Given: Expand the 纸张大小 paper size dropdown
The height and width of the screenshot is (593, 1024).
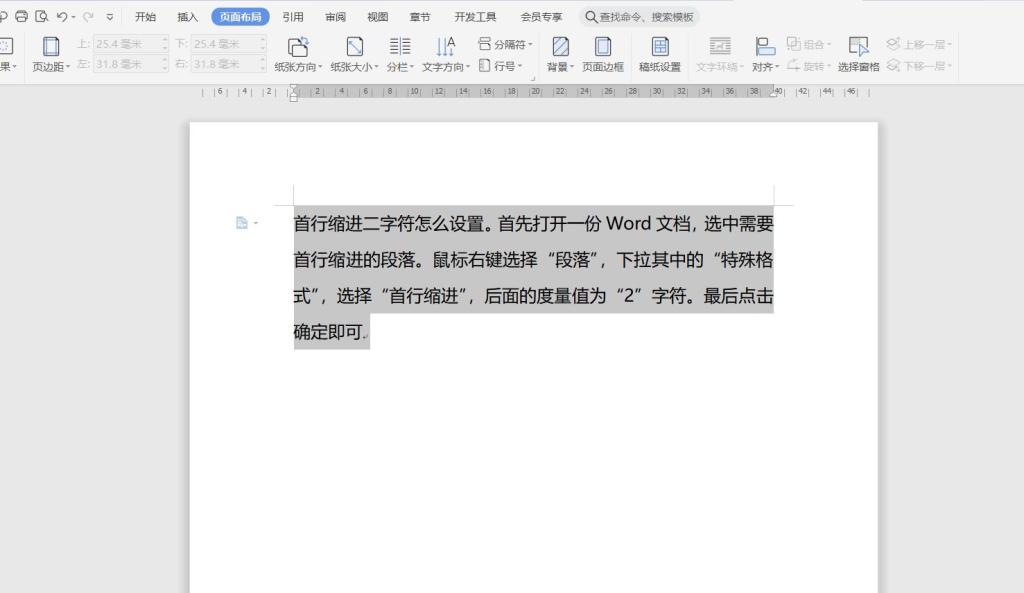Looking at the screenshot, I should point(355,54).
